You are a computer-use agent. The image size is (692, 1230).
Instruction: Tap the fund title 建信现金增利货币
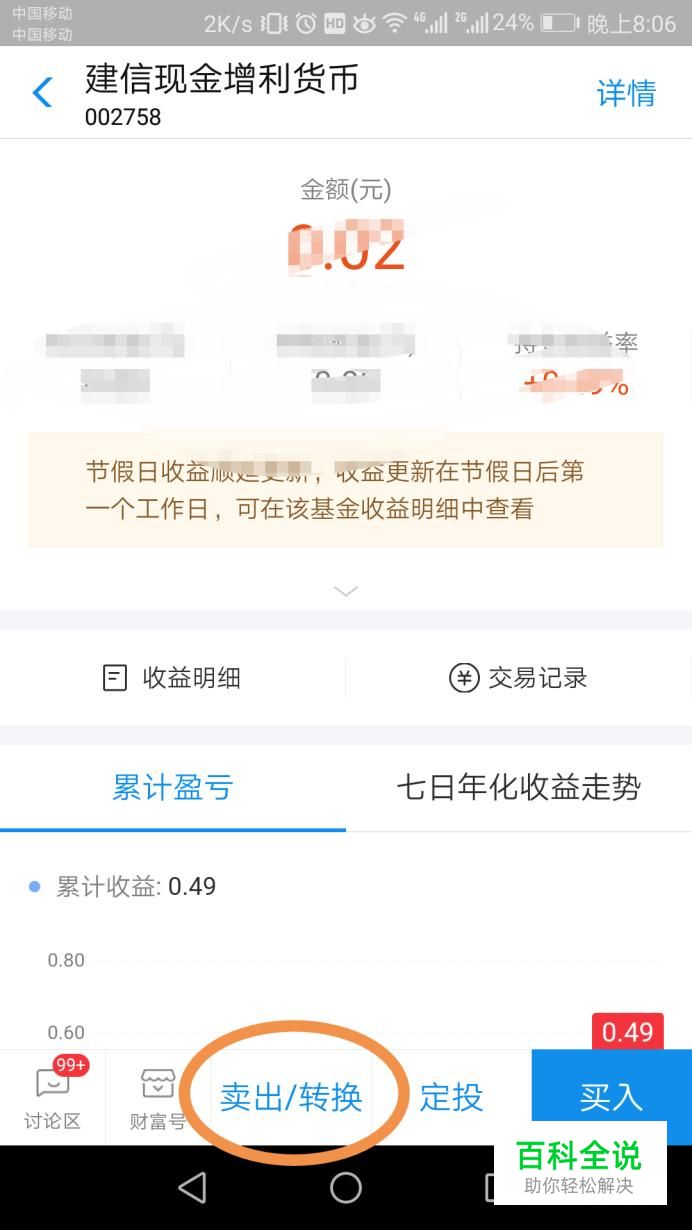coord(222,79)
